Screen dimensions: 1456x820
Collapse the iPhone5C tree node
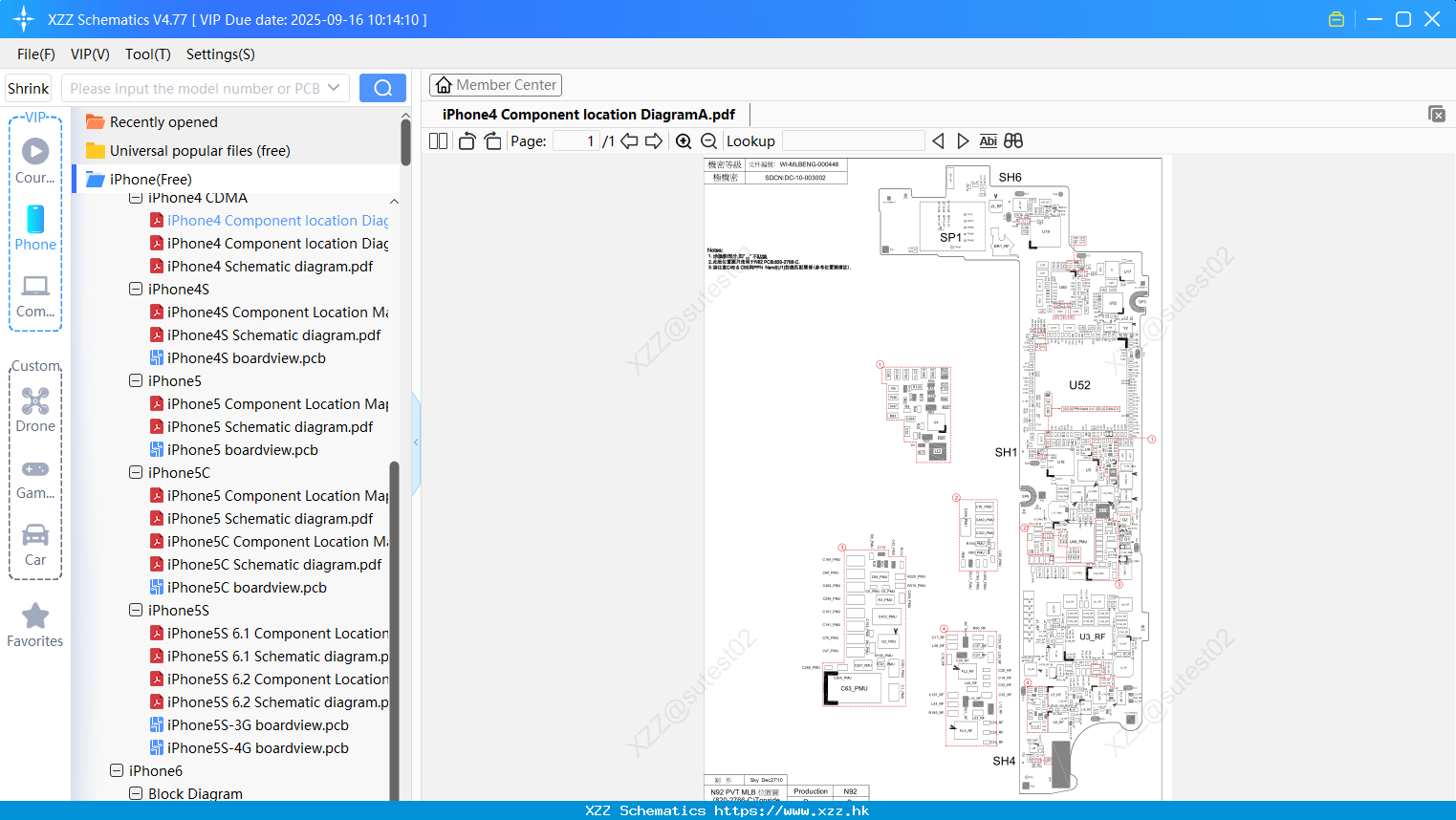click(136, 472)
